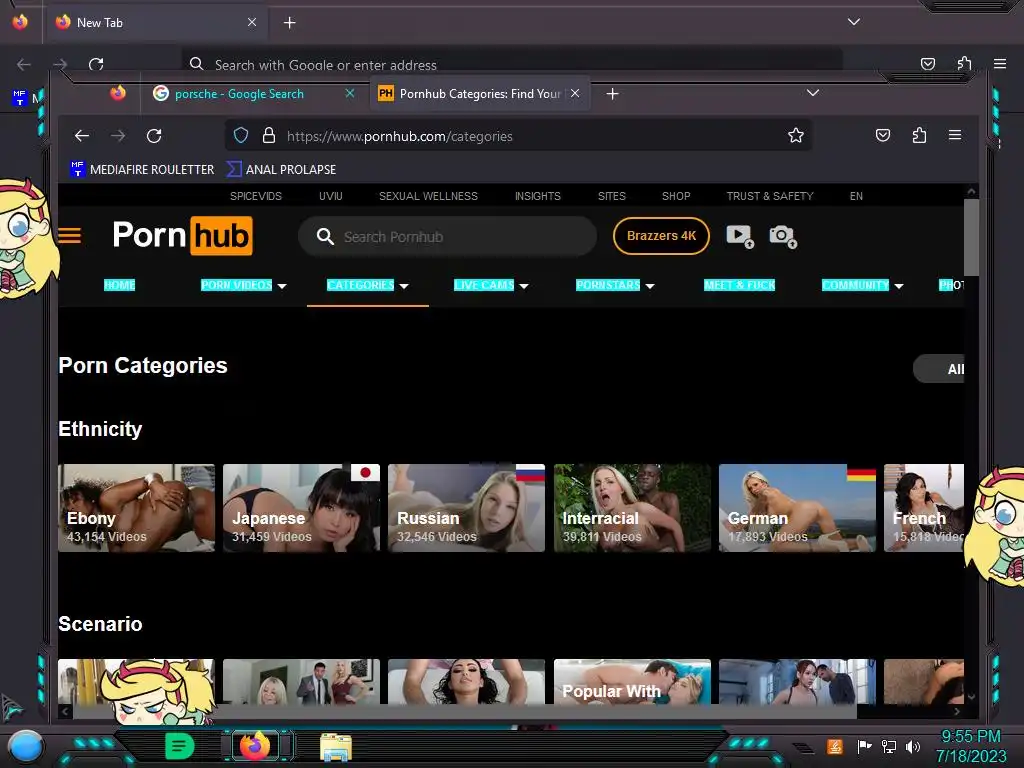This screenshot has height=768, width=1024.
Task: Open MEDIAFIRE ROULETTER bookmark
Action: point(142,169)
